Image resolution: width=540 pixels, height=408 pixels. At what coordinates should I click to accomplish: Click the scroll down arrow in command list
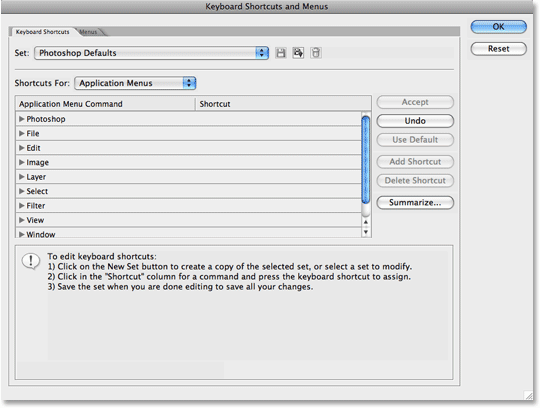pos(366,232)
